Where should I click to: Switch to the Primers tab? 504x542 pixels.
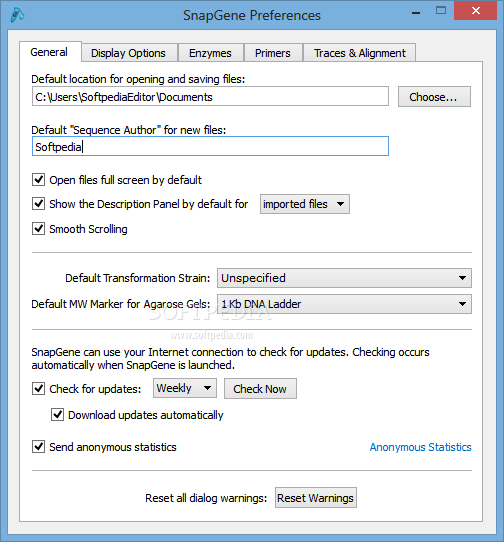tap(273, 53)
